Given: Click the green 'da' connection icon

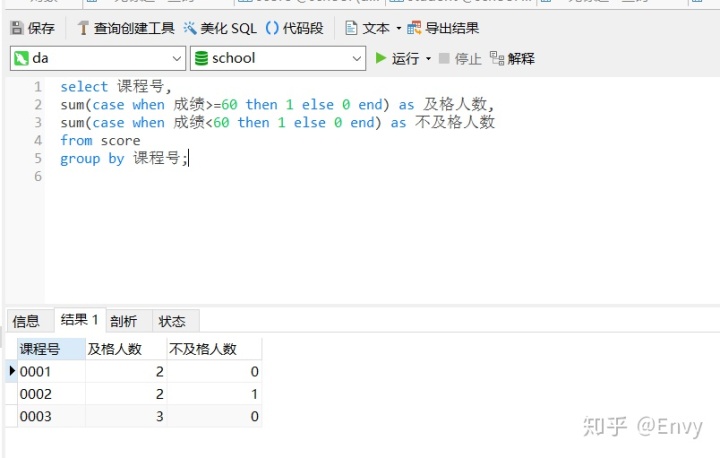Looking at the screenshot, I should coord(21,58).
